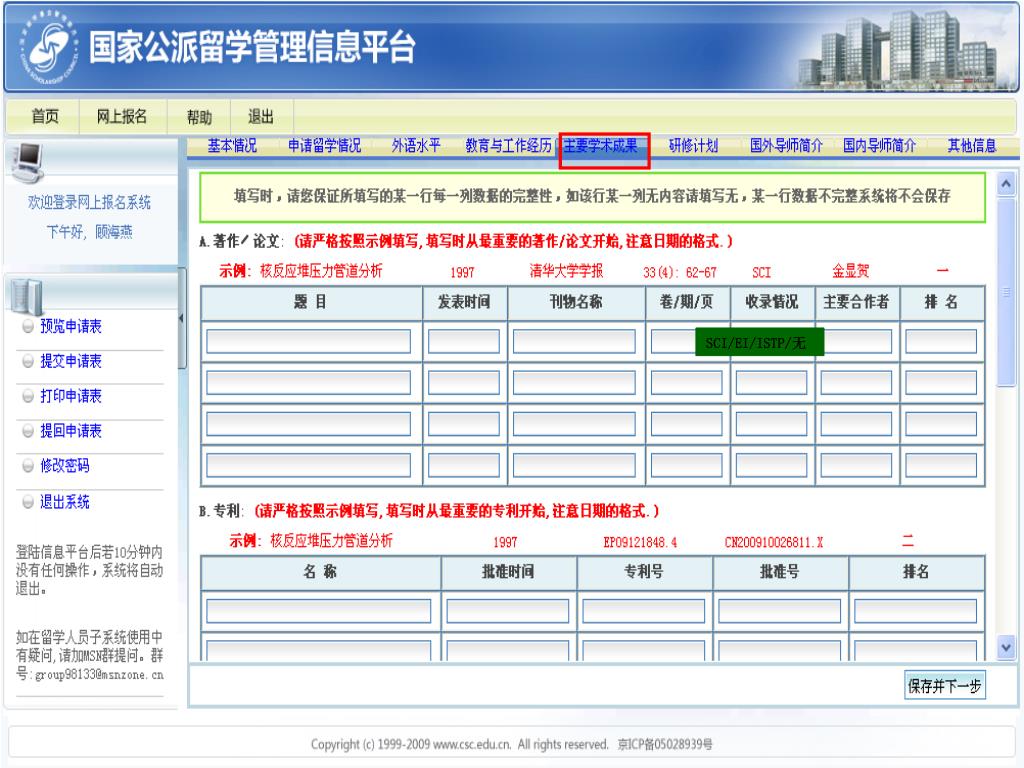Click the scrollbar up arrow

pos(1006,185)
